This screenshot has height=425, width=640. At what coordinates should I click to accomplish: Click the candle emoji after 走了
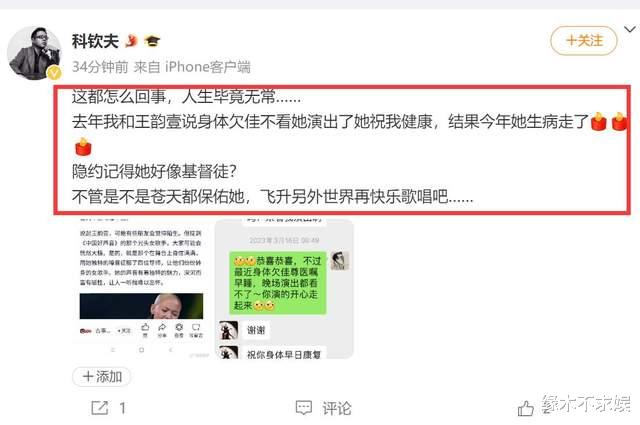598,122
